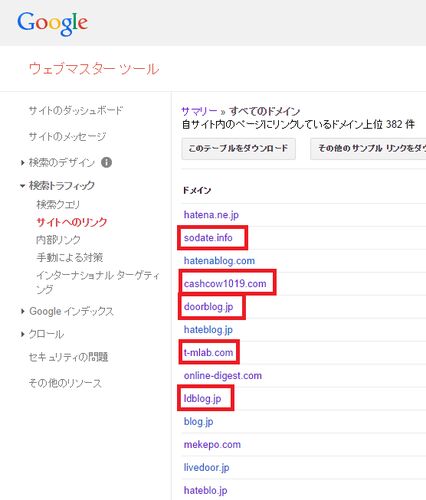The height and width of the screenshot is (500, 426).
Task: Open online-digest.com domain link
Action: pyautogui.click(x=223, y=376)
